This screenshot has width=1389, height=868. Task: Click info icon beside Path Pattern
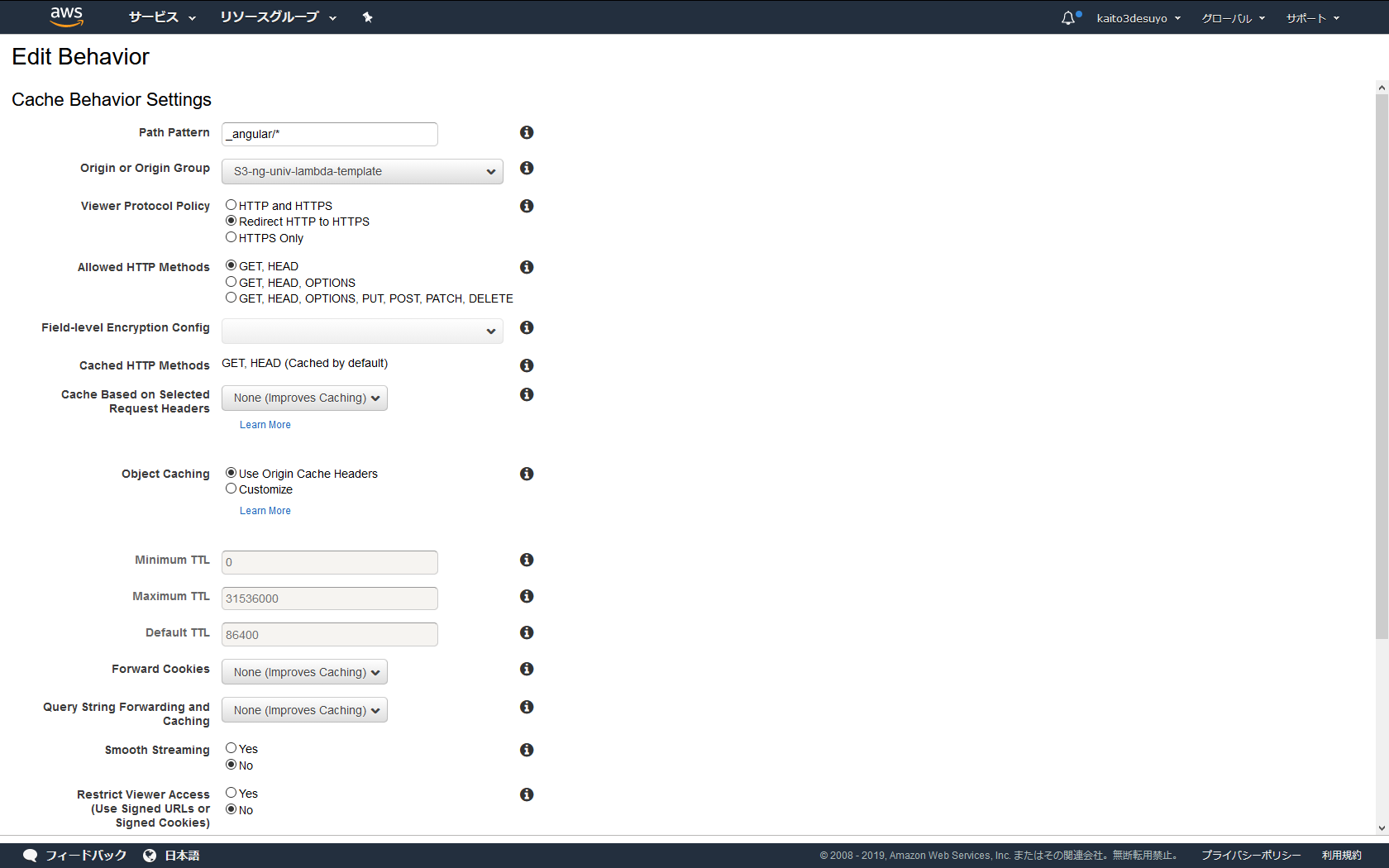pos(527,132)
